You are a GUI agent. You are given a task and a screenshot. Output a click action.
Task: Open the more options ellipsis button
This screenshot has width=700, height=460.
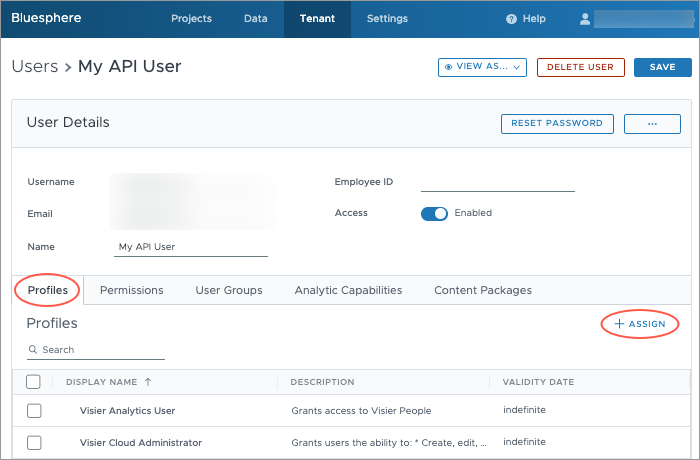coord(651,123)
